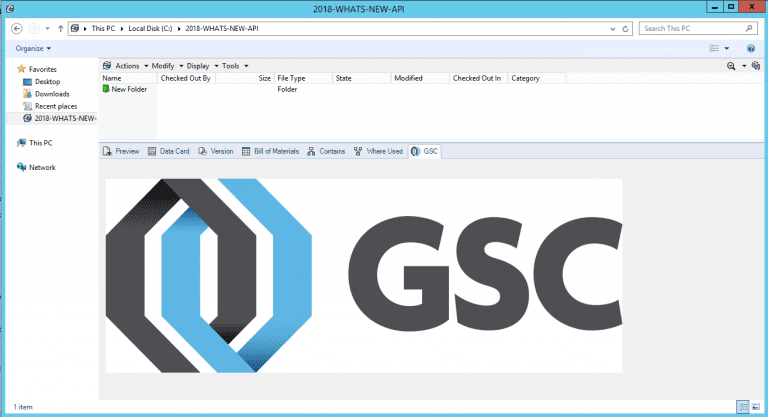The height and width of the screenshot is (417, 768).
Task: Open the Preview tab
Action: pyautogui.click(x=121, y=151)
